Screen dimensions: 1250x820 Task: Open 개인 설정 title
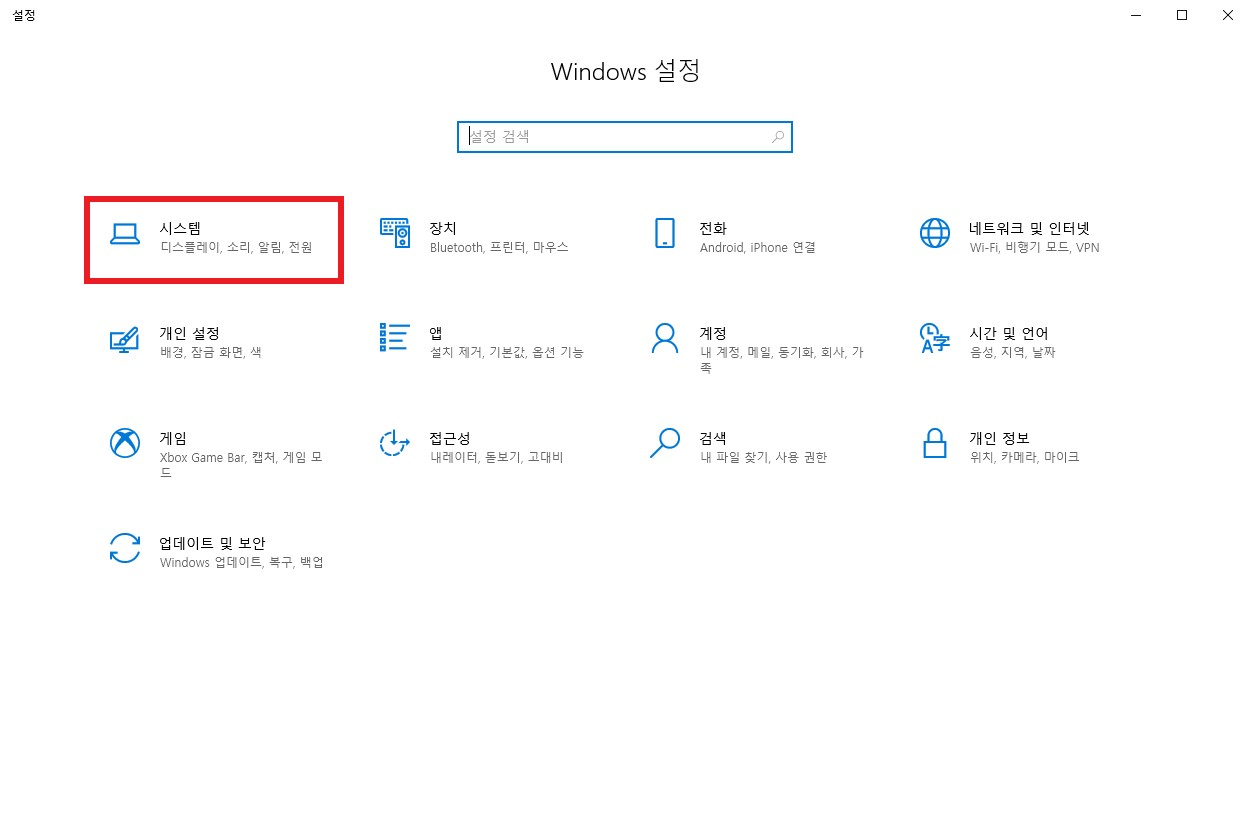coord(189,333)
